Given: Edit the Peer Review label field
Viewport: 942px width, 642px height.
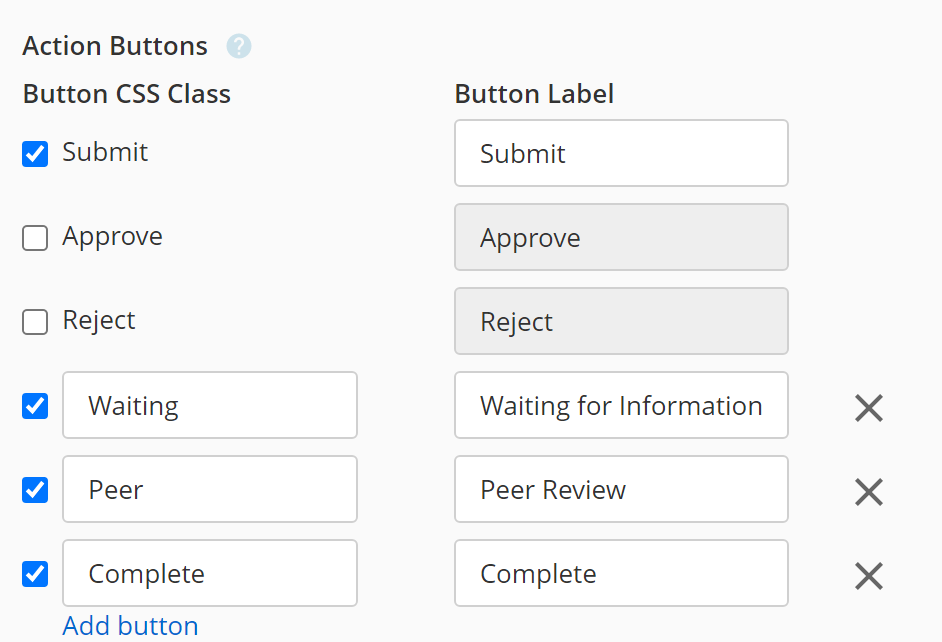Looking at the screenshot, I should (x=621, y=489).
